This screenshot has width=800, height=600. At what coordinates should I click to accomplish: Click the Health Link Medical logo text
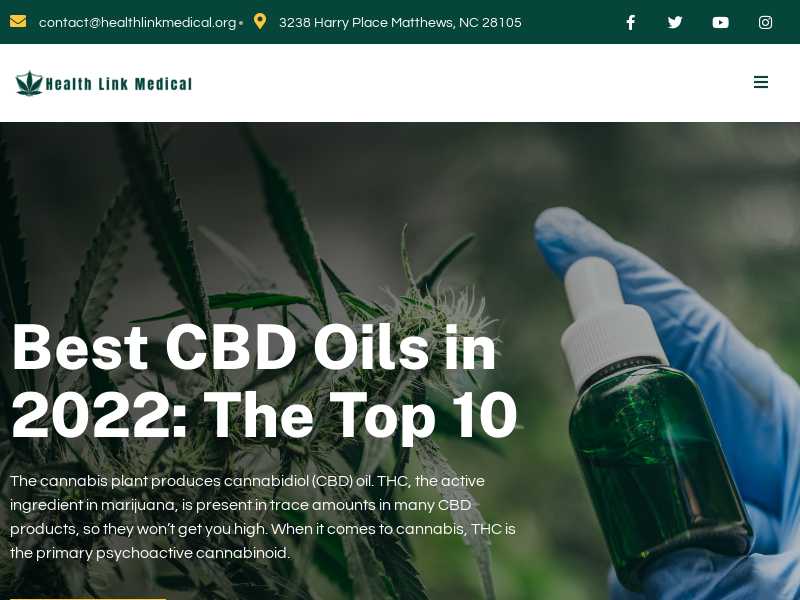[118, 84]
